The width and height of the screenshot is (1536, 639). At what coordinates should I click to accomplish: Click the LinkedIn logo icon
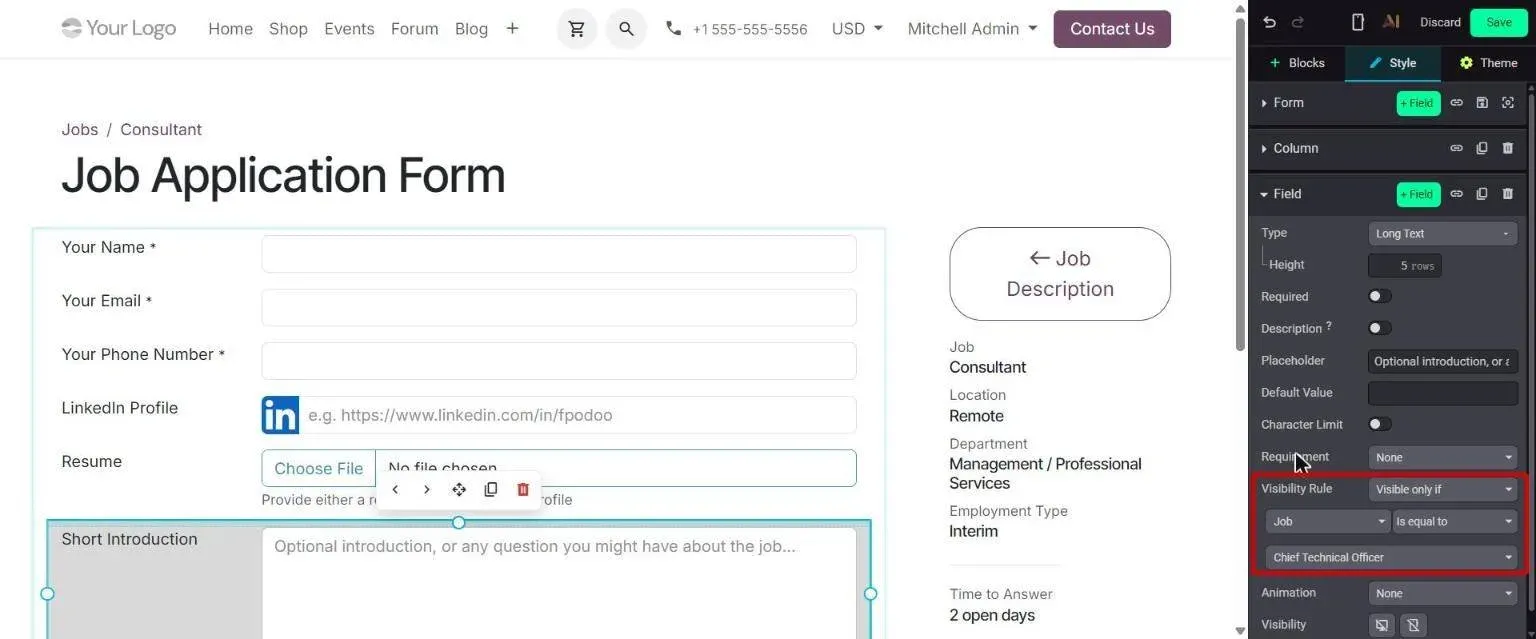pyautogui.click(x=280, y=415)
